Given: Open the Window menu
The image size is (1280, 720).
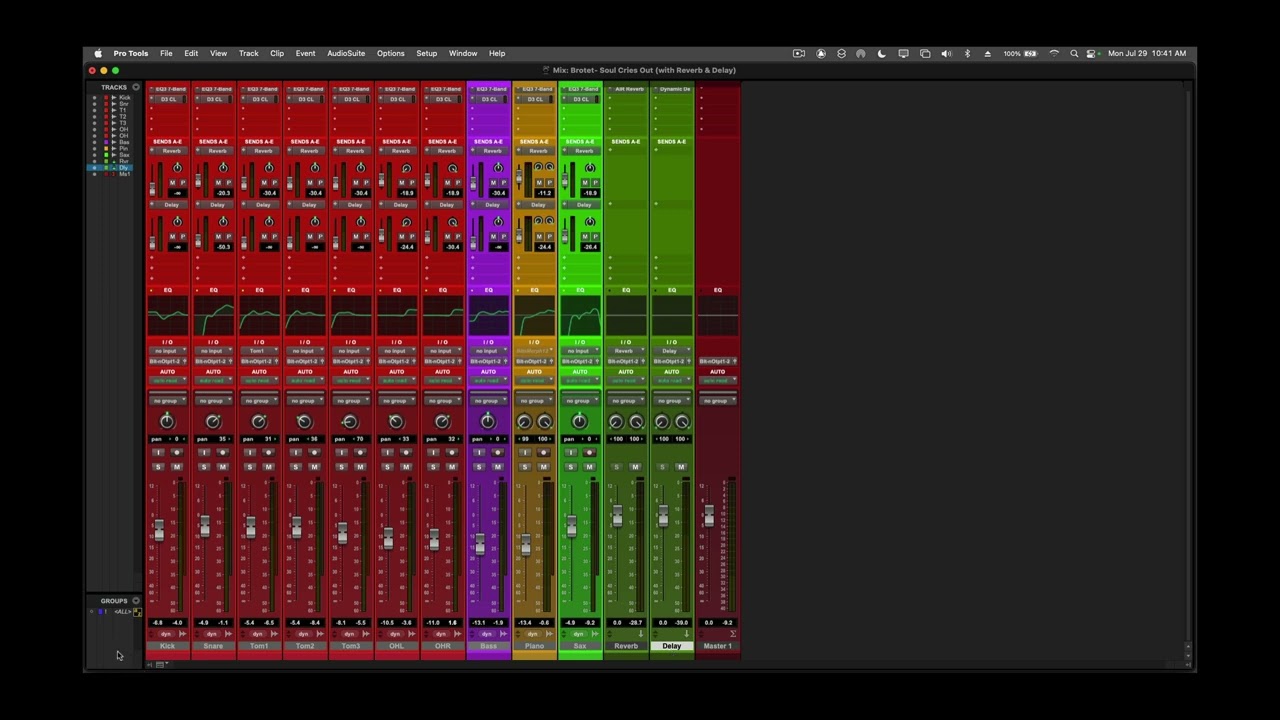Looking at the screenshot, I should [x=463, y=53].
